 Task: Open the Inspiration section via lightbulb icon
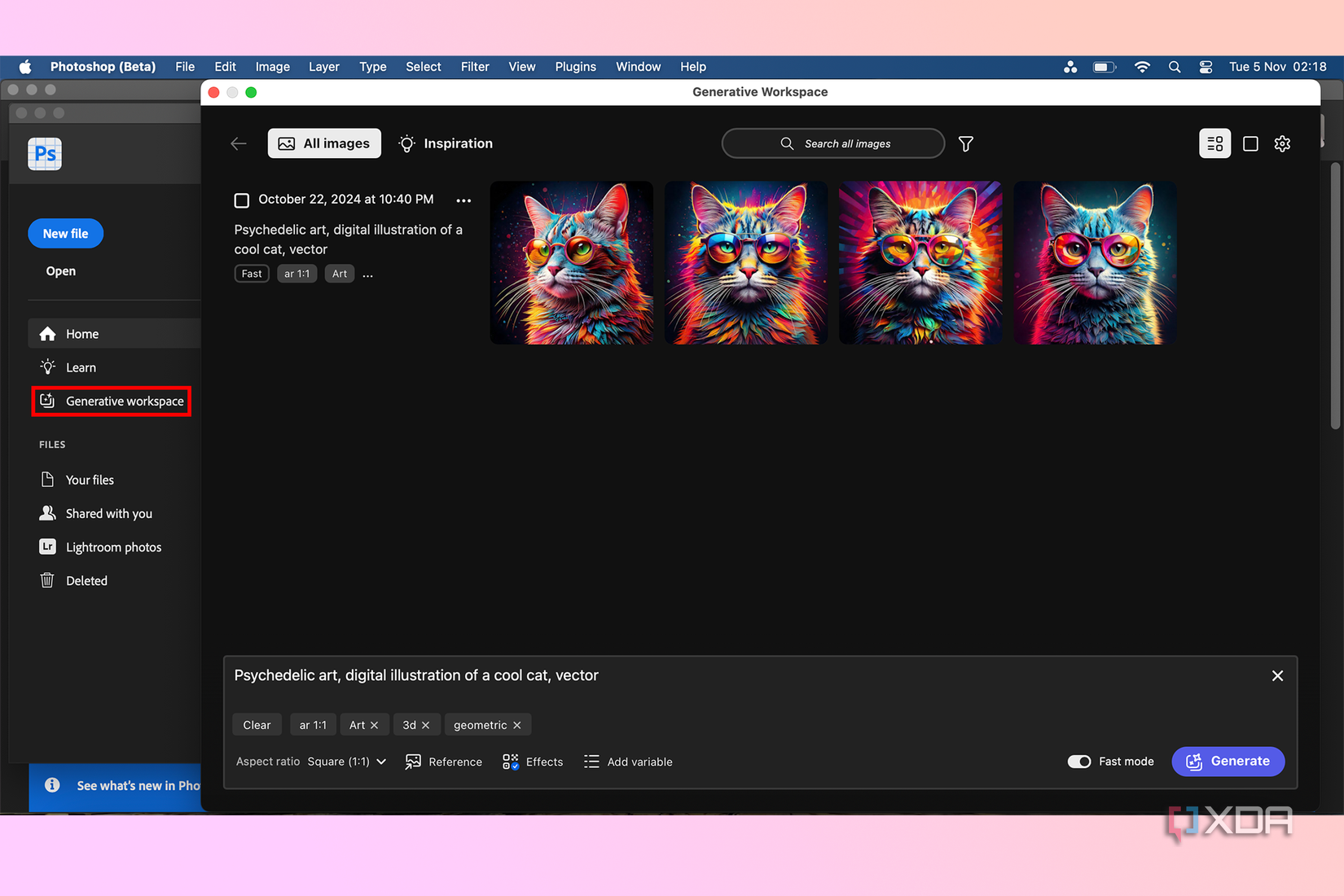(x=406, y=143)
